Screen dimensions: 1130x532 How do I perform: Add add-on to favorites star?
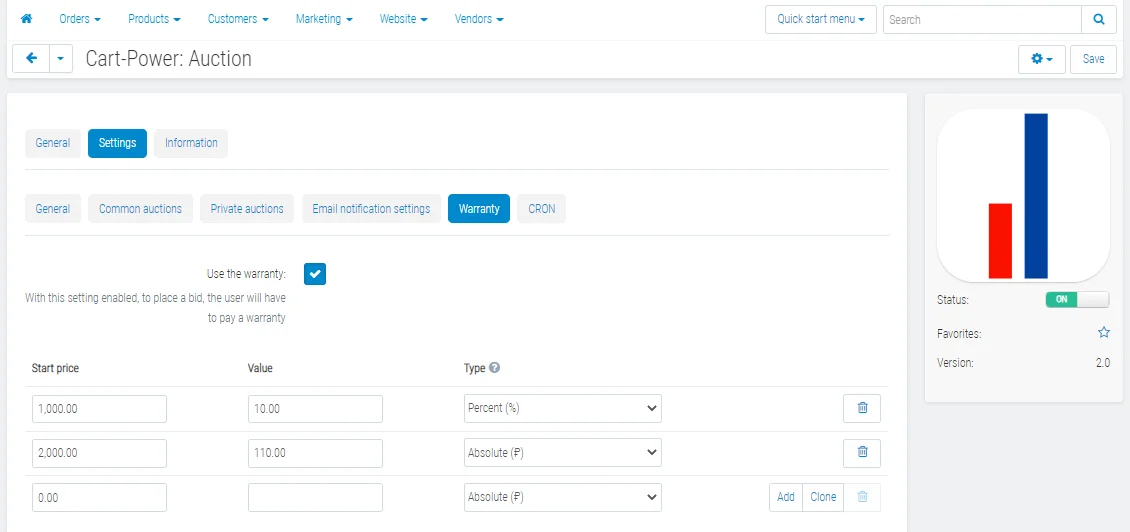coord(1103,333)
